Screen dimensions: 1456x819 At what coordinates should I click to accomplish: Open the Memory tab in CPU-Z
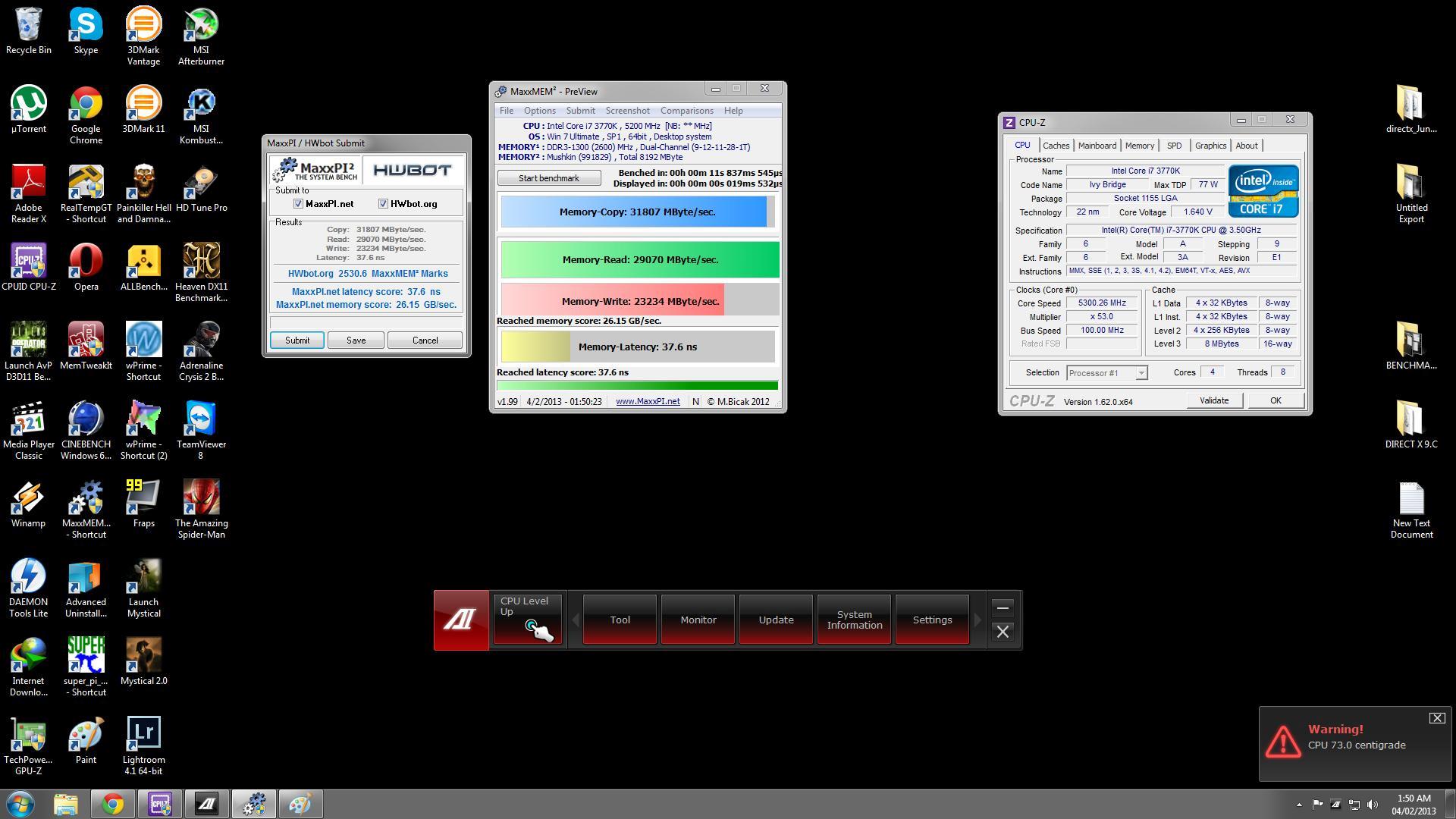(1140, 146)
